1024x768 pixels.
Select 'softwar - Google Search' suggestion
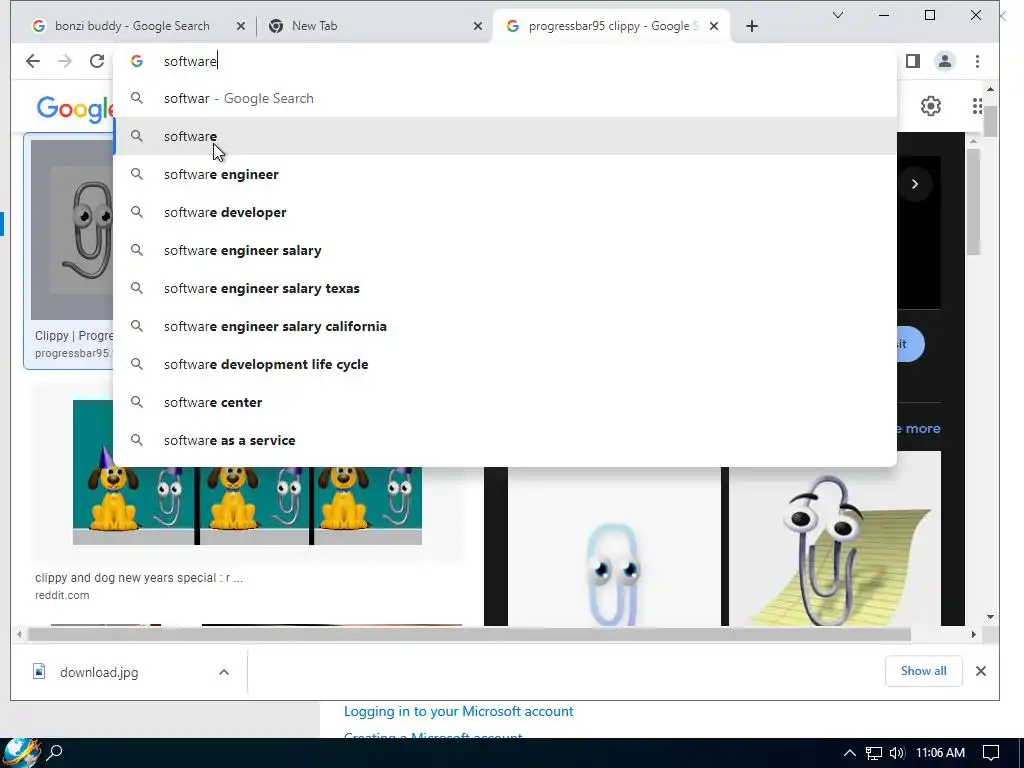[x=505, y=99]
